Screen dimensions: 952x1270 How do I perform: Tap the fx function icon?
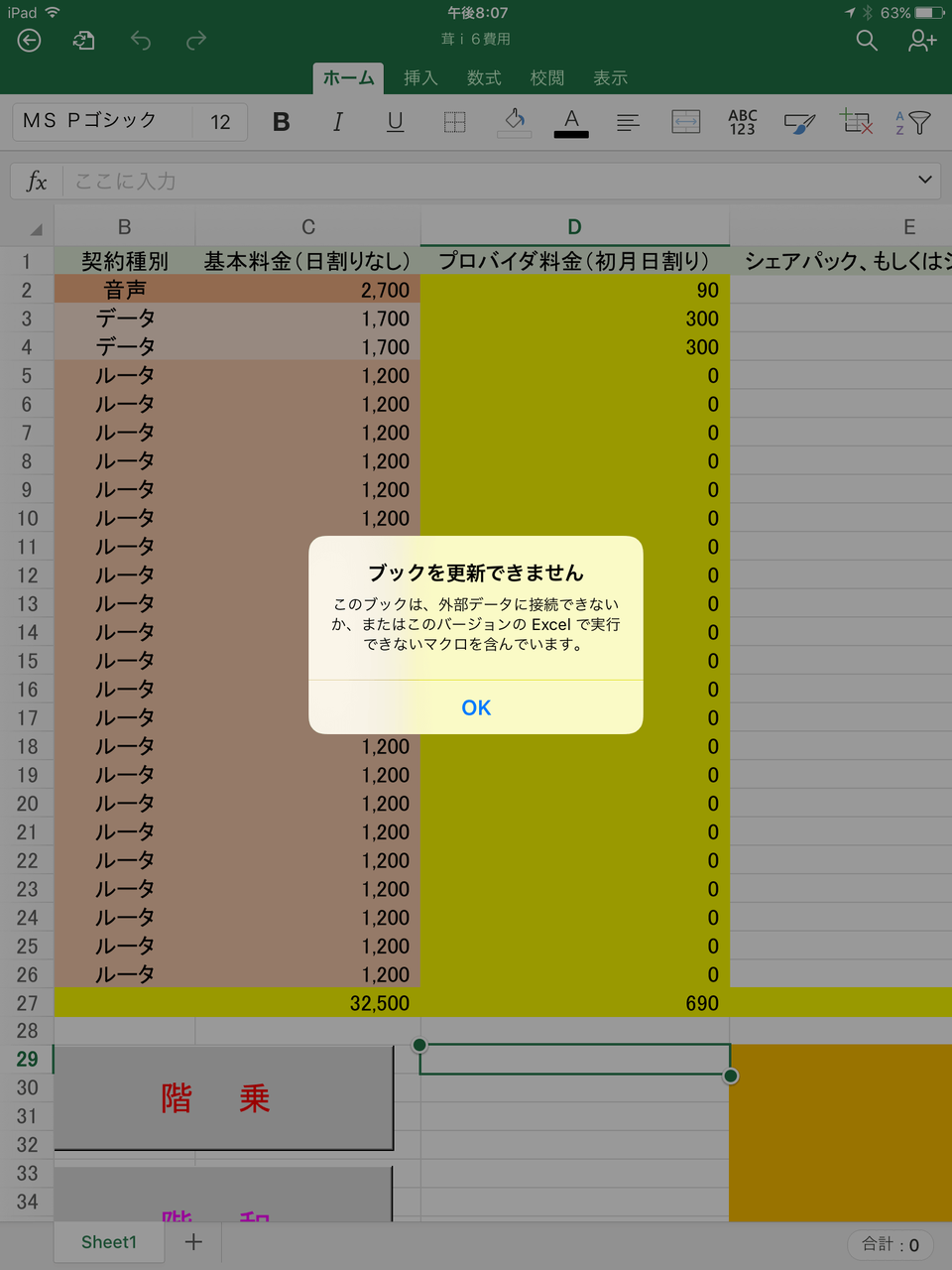click(37, 181)
